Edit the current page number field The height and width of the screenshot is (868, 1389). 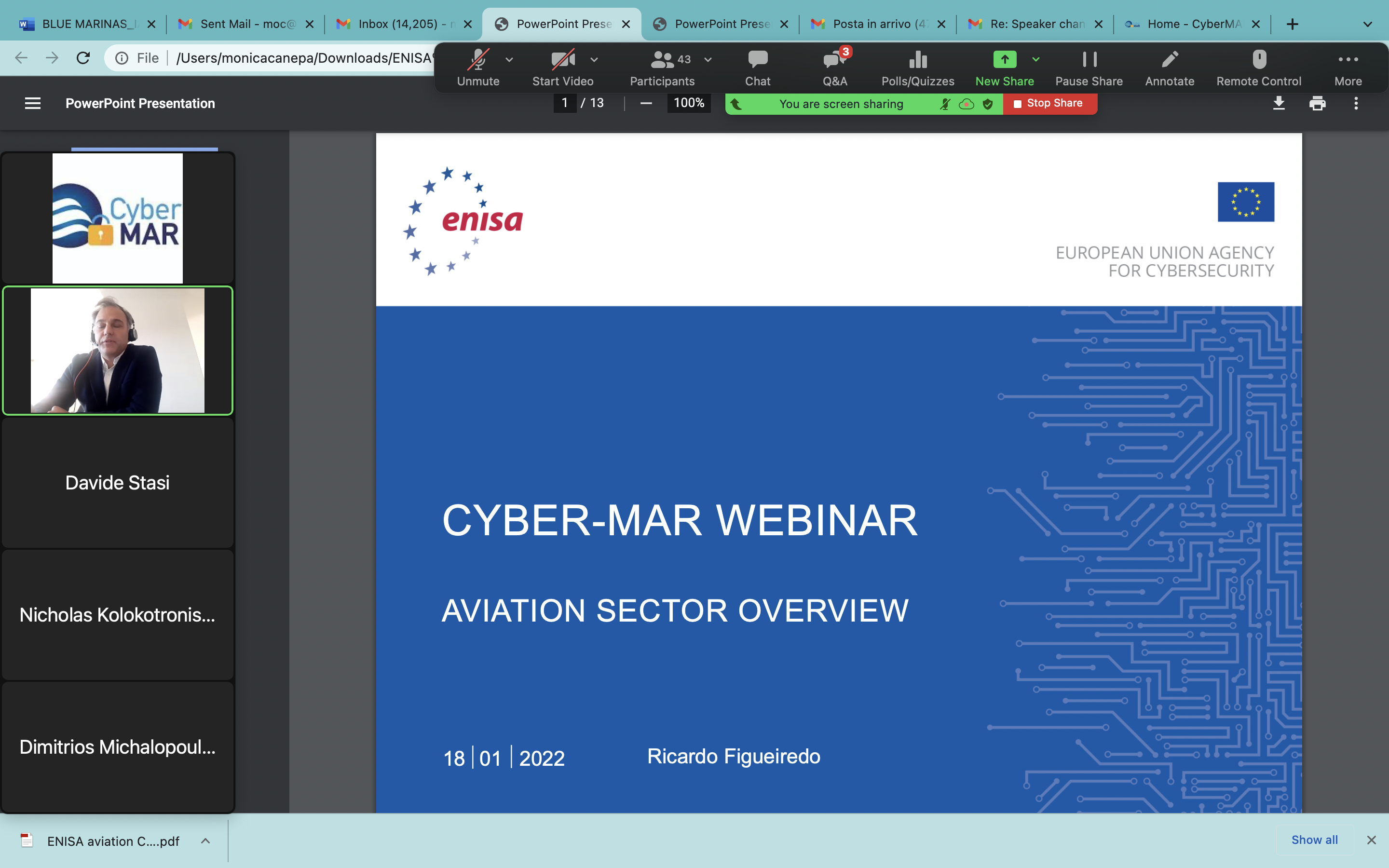click(x=565, y=103)
